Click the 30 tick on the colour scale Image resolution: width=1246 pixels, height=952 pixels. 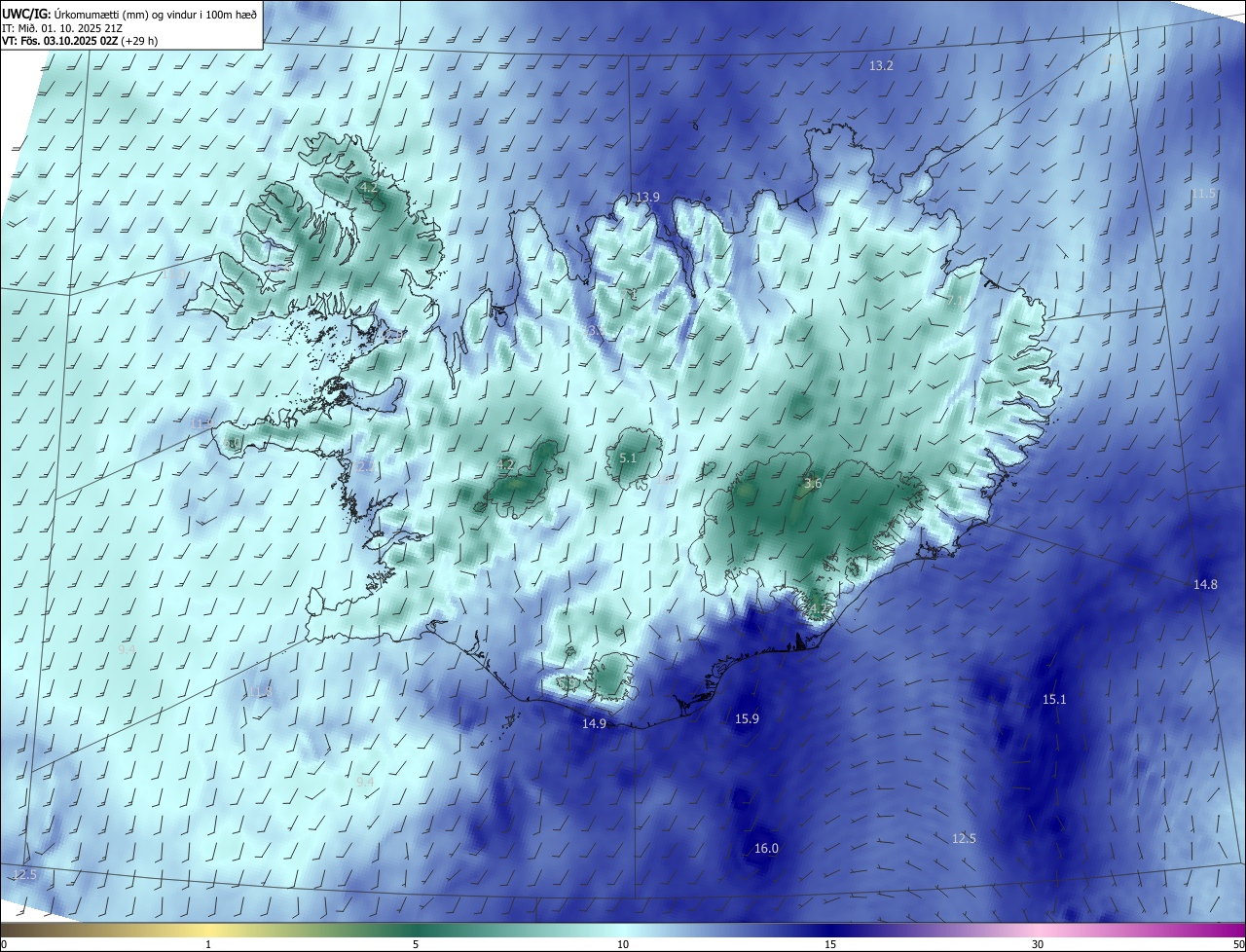click(x=1038, y=944)
